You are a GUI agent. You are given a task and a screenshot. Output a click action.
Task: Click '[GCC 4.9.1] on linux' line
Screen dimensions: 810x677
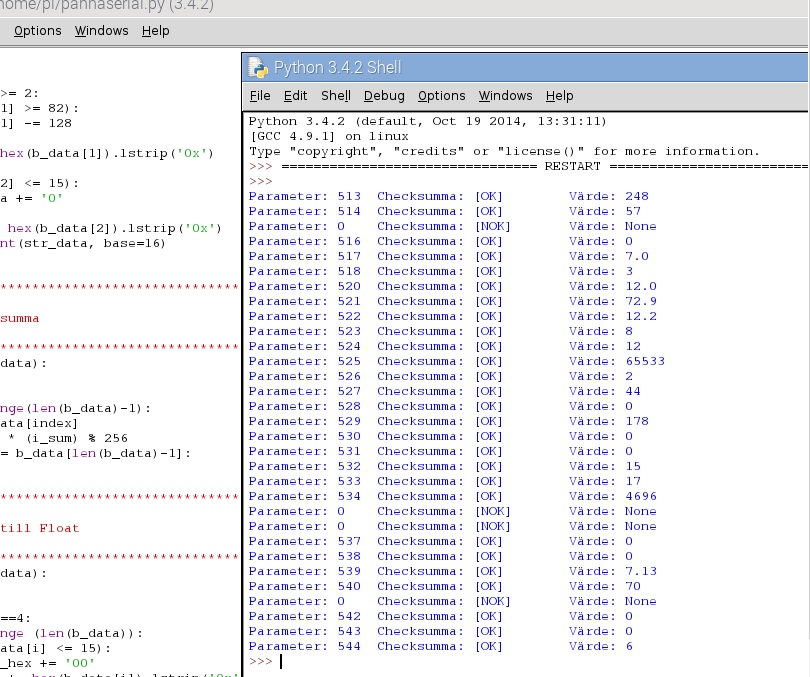click(x=329, y=136)
